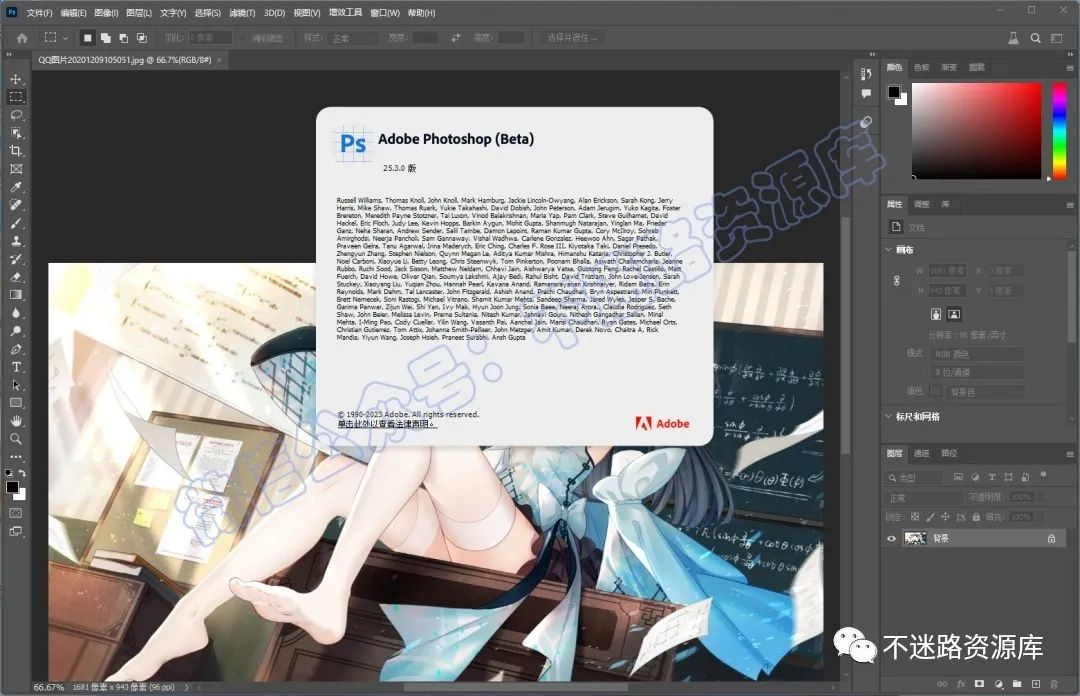This screenshot has height=696, width=1080.
Task: Open the Comments panel icon
Action: point(866,94)
